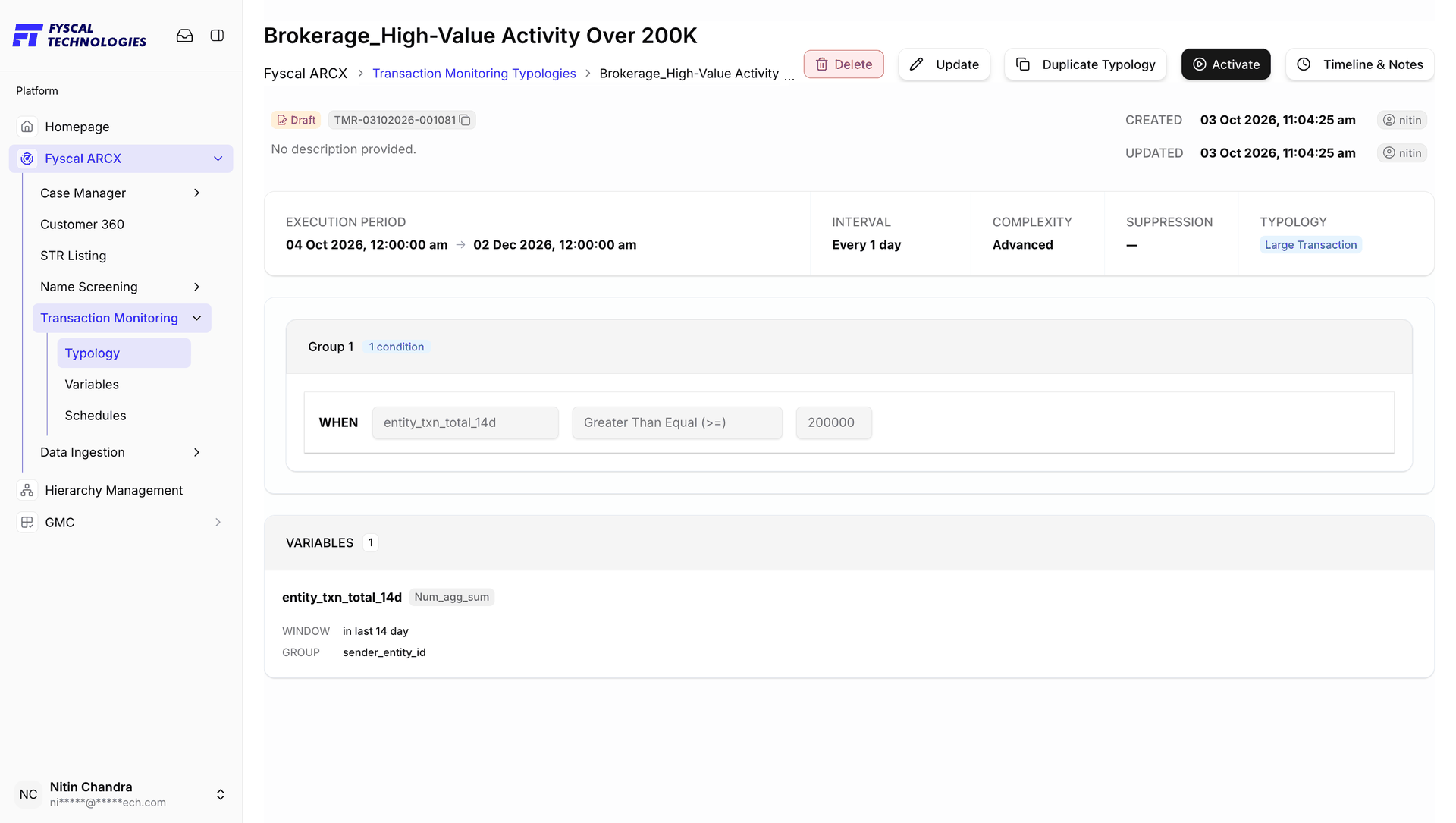Screen dimensions: 1456x823
Task: Click the copy icon on Duplicate Typology
Action: pyautogui.click(x=1023, y=64)
